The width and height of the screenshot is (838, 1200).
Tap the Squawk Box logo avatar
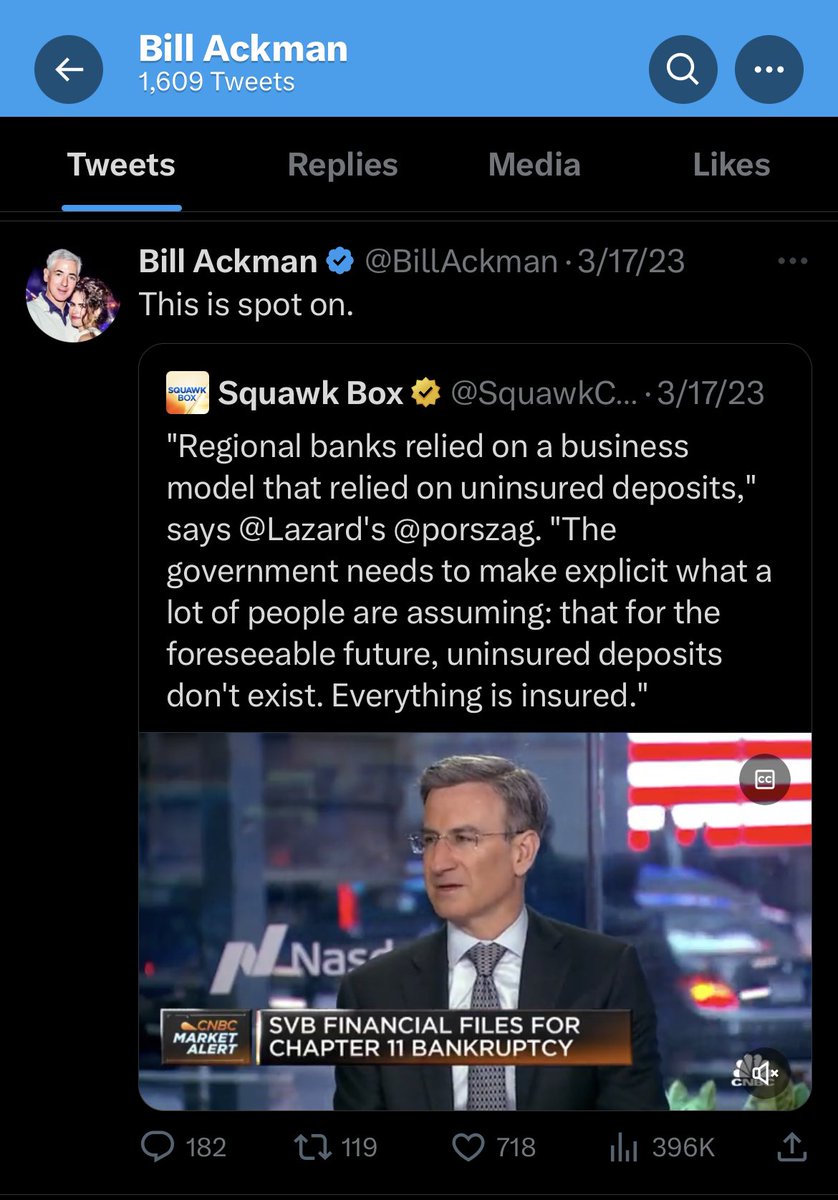(187, 392)
